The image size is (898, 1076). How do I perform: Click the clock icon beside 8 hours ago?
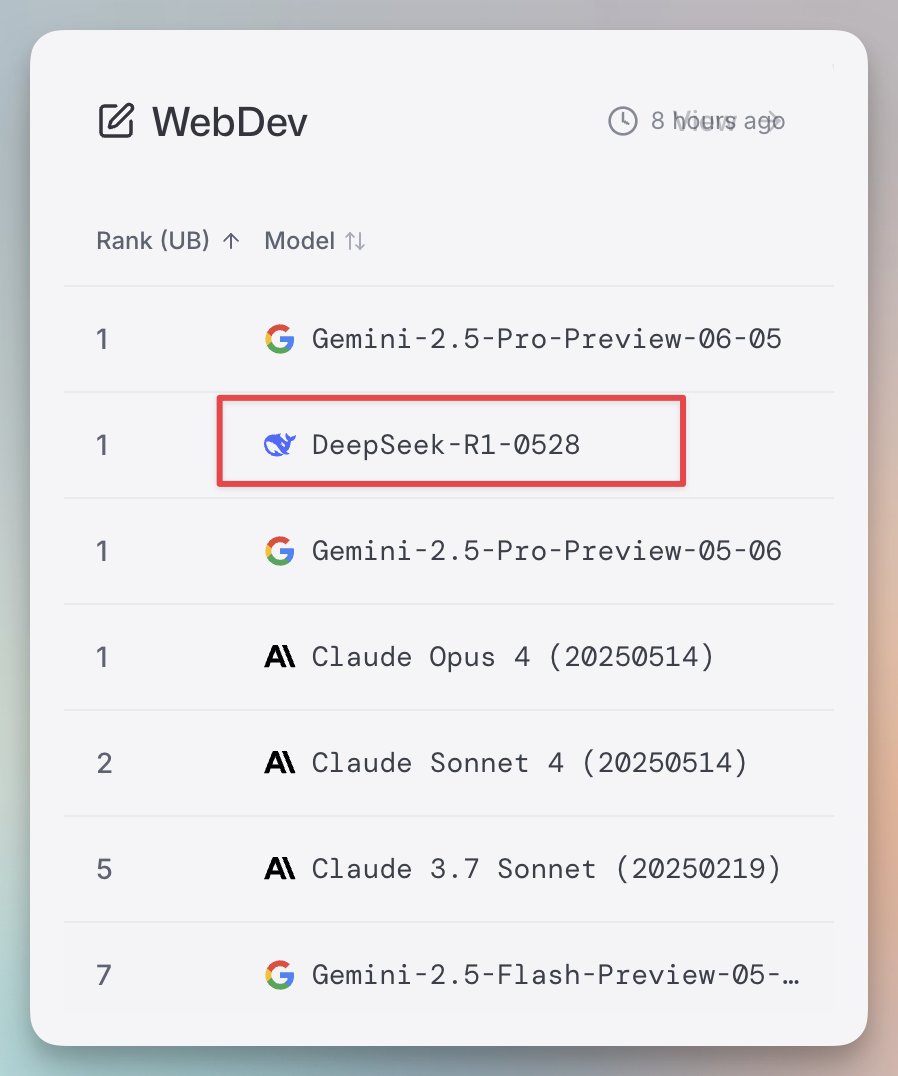point(622,121)
